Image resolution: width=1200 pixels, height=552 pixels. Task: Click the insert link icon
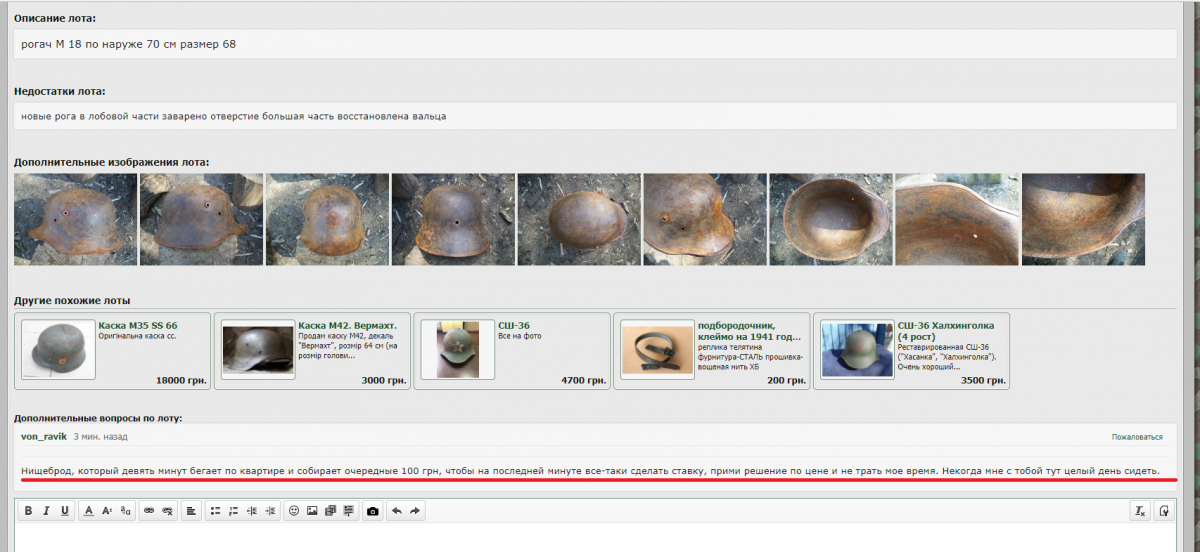click(149, 511)
